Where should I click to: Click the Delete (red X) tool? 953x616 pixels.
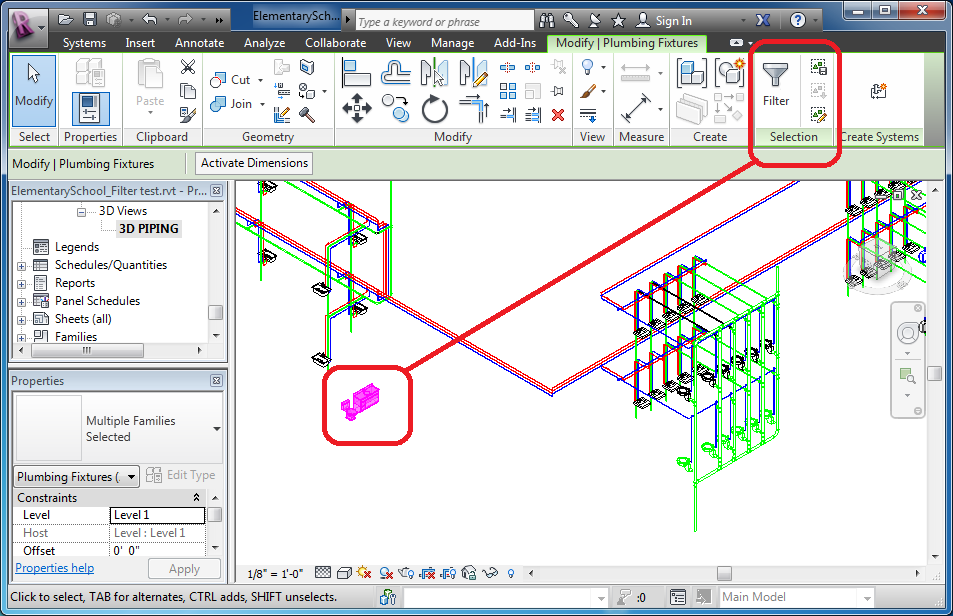click(558, 114)
